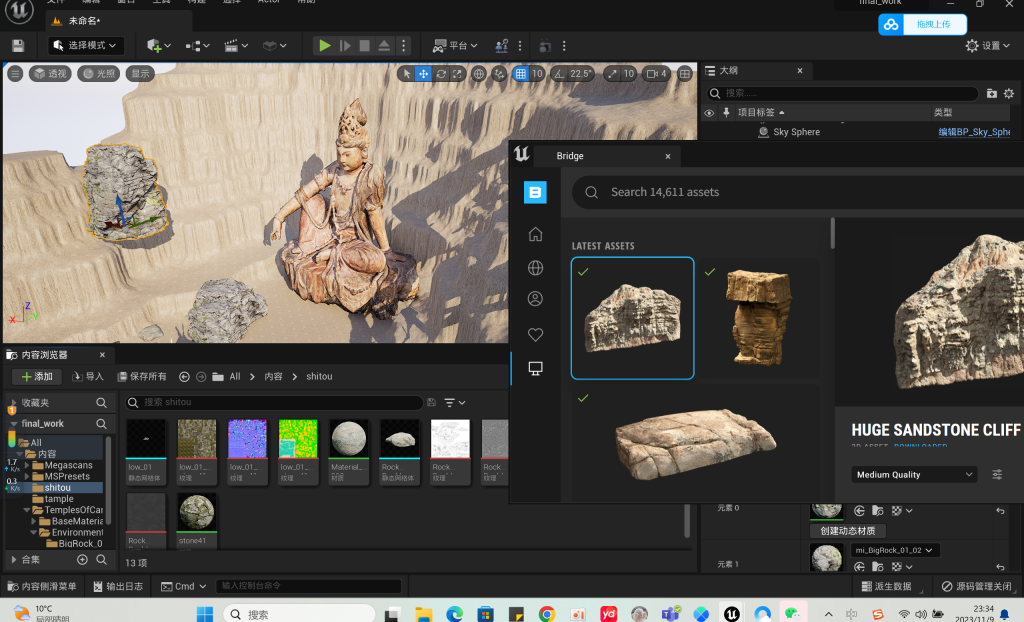Click the Stop simulation square button

click(x=364, y=46)
